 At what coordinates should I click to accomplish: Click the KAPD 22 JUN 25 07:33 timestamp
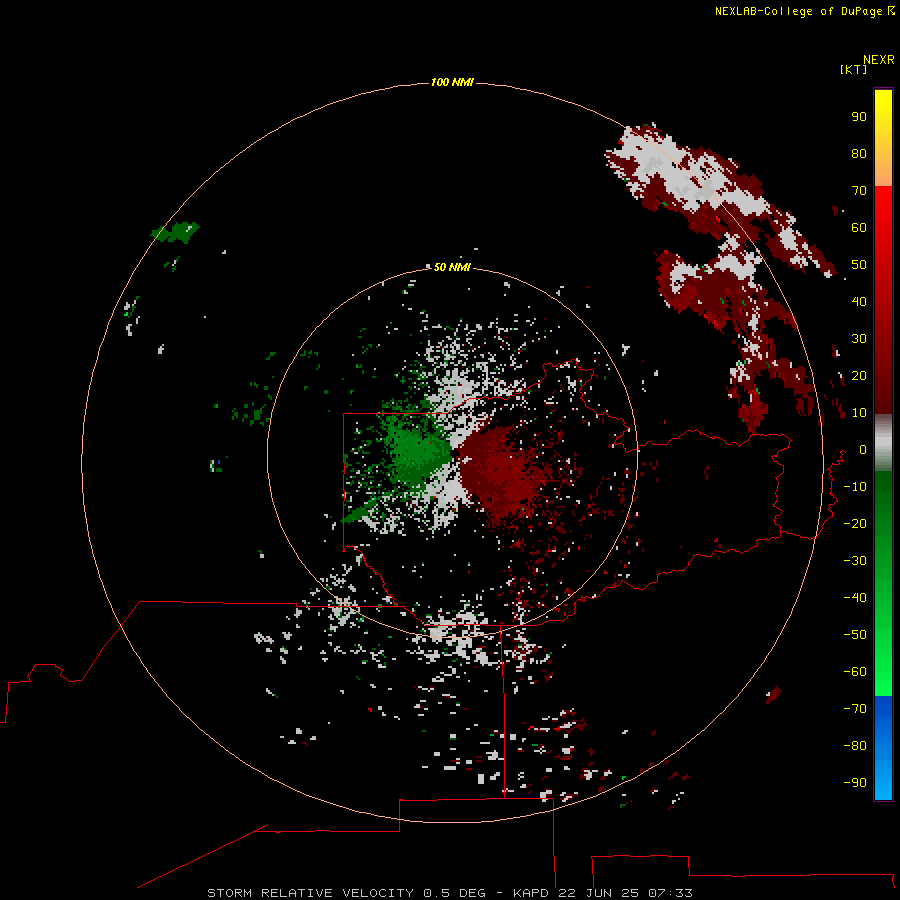[x=603, y=893]
